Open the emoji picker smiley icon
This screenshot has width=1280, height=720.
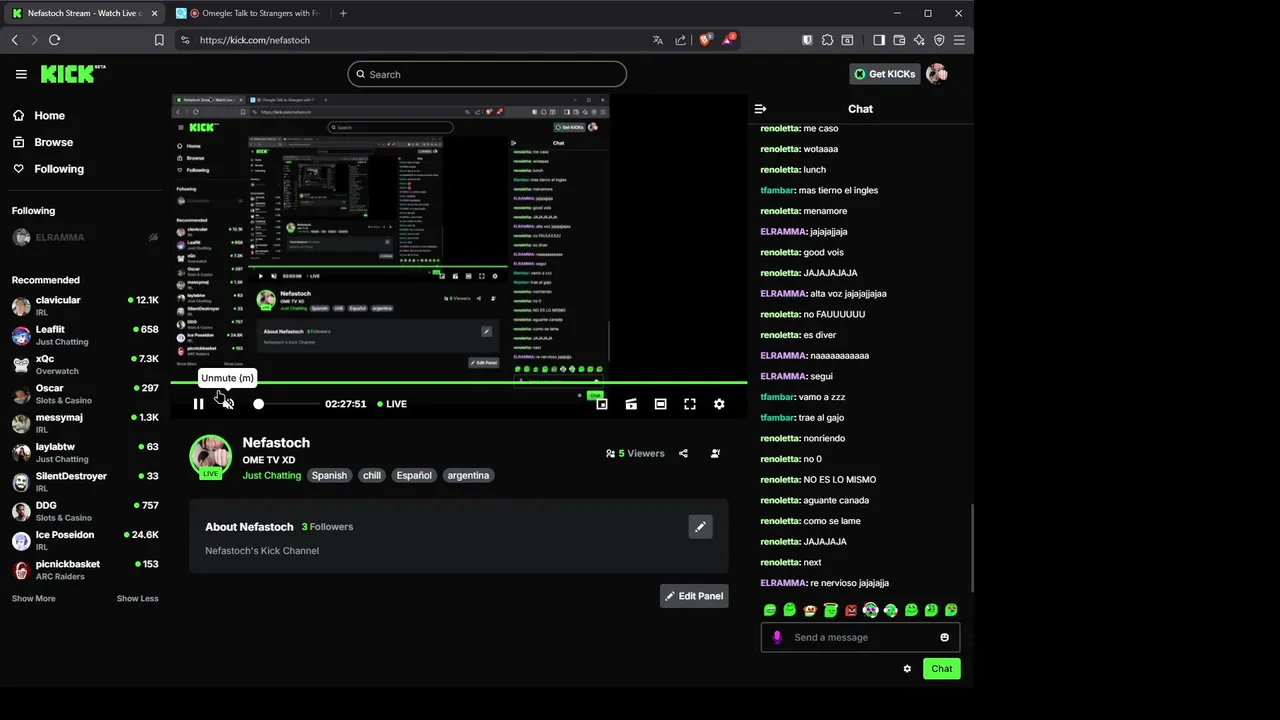(x=944, y=637)
